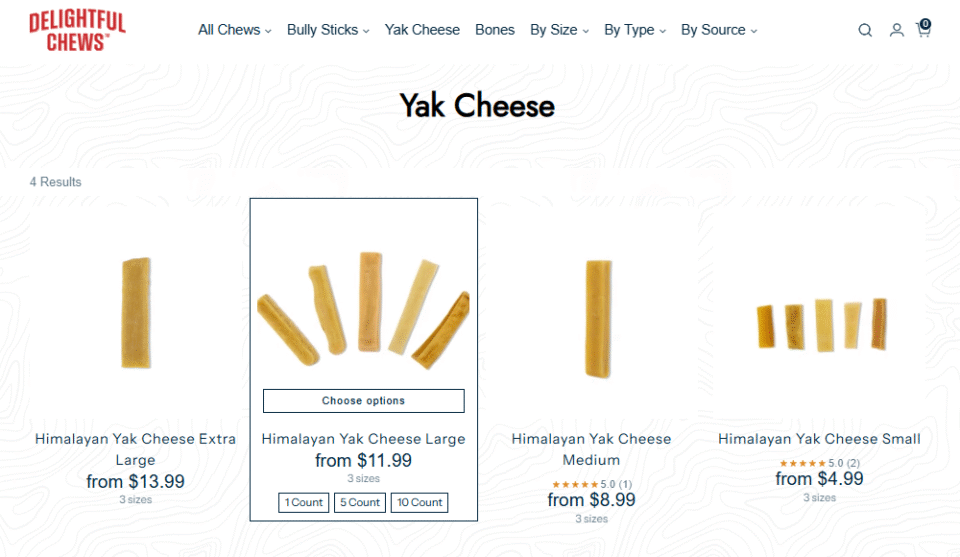Expand the By Type dropdown menu
The width and height of the screenshot is (960, 557).
(635, 30)
